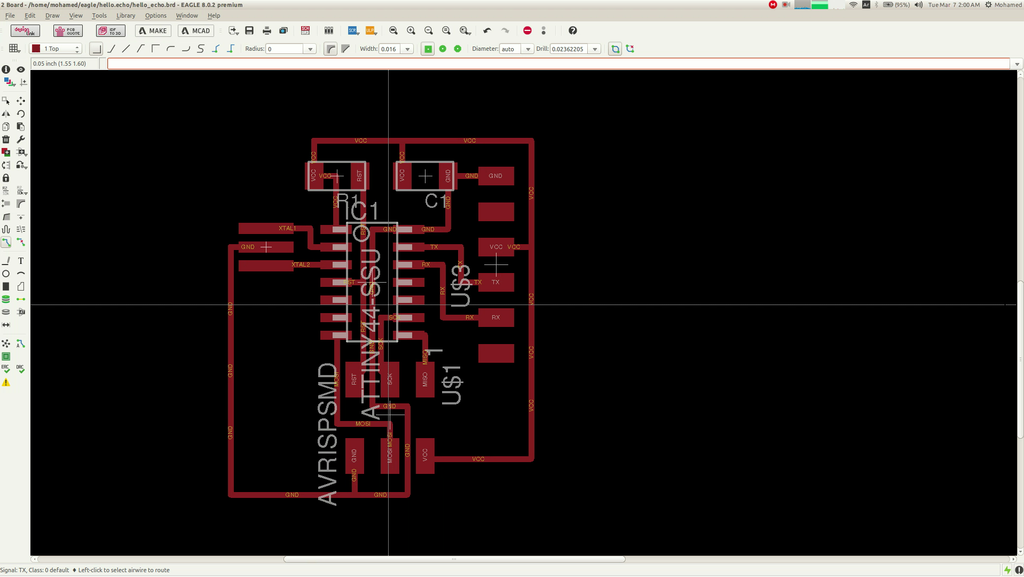Viewport: 1024px width, 577px height.
Task: Click the CAM processor icon
Action: [x=283, y=31]
